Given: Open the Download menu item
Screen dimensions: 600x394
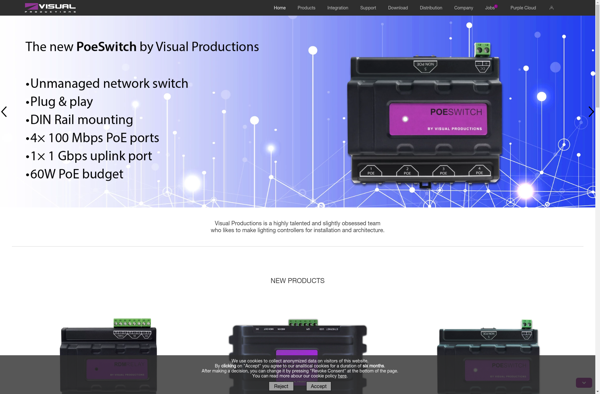Looking at the screenshot, I should click(398, 8).
